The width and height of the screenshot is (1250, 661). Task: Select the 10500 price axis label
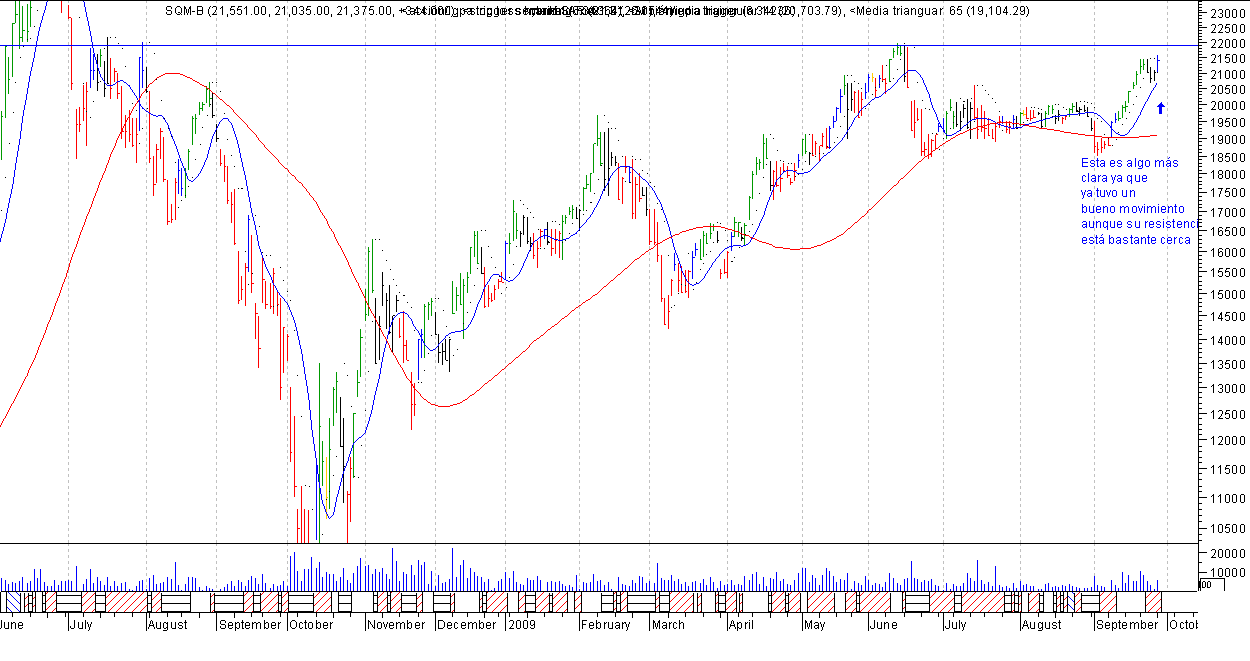pyautogui.click(x=1226, y=531)
